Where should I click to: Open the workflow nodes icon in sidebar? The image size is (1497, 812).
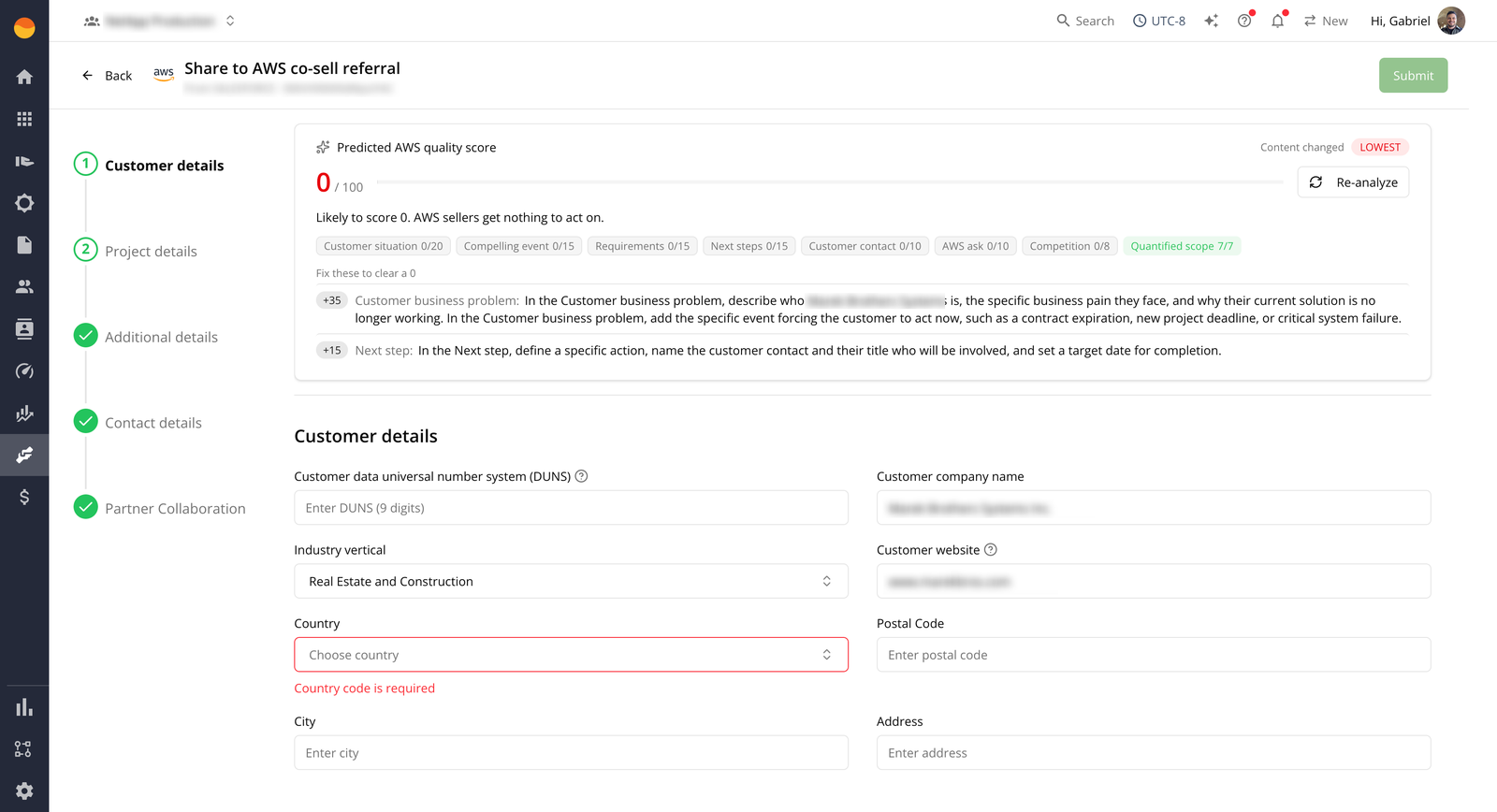pos(24,749)
